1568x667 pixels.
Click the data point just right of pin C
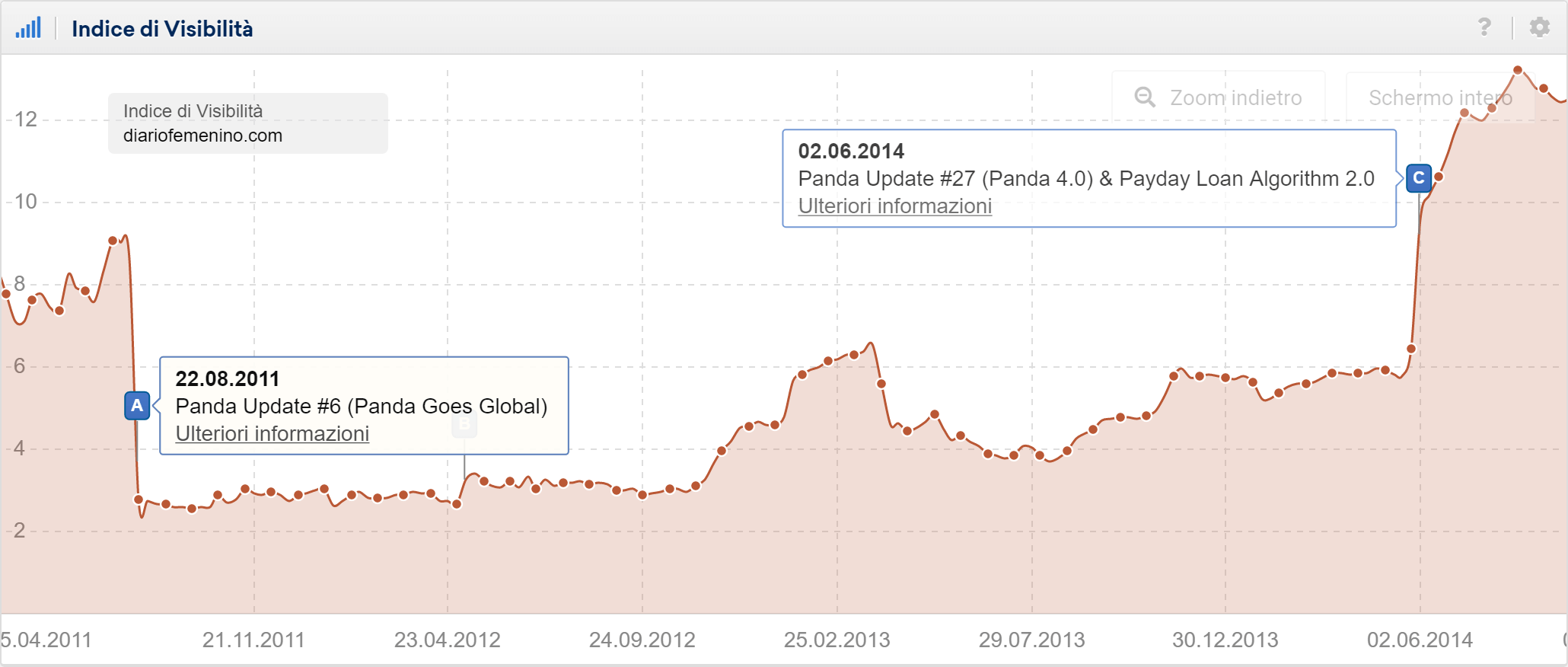[x=1439, y=177]
